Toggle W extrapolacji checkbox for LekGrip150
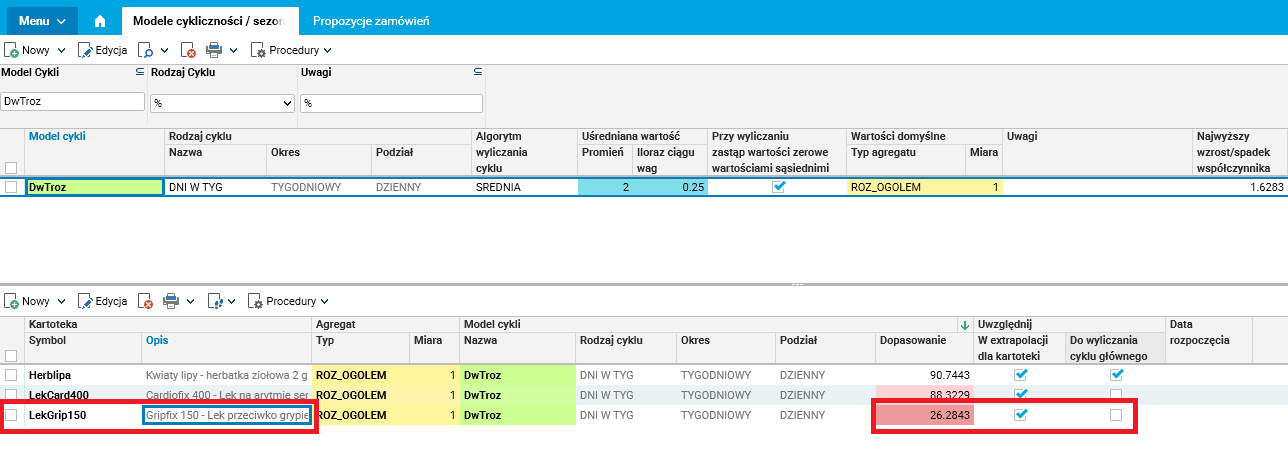Viewport: 1288px width, 465px height. pos(1021,414)
